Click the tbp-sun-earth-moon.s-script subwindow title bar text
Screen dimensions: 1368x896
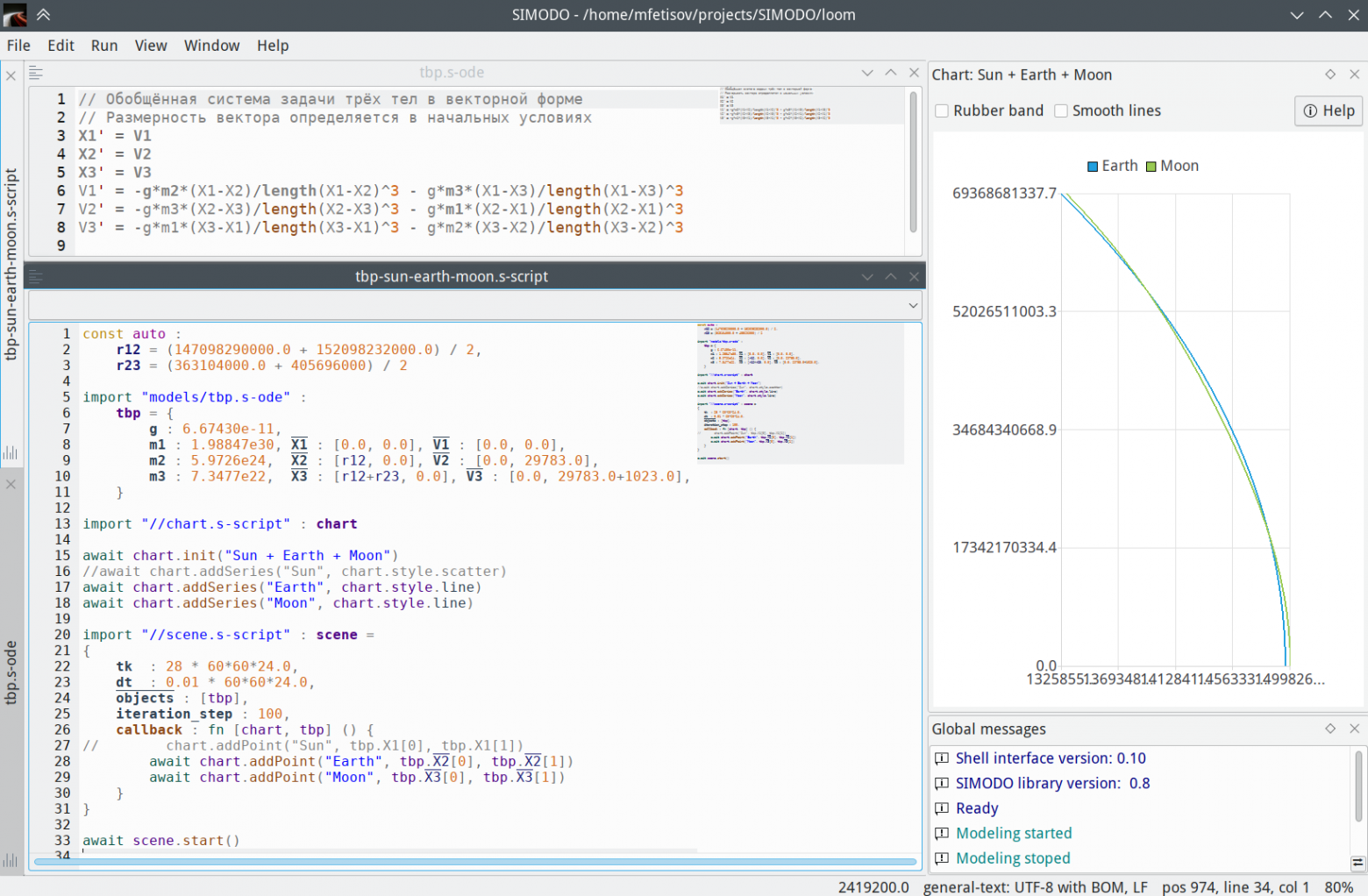click(452, 277)
